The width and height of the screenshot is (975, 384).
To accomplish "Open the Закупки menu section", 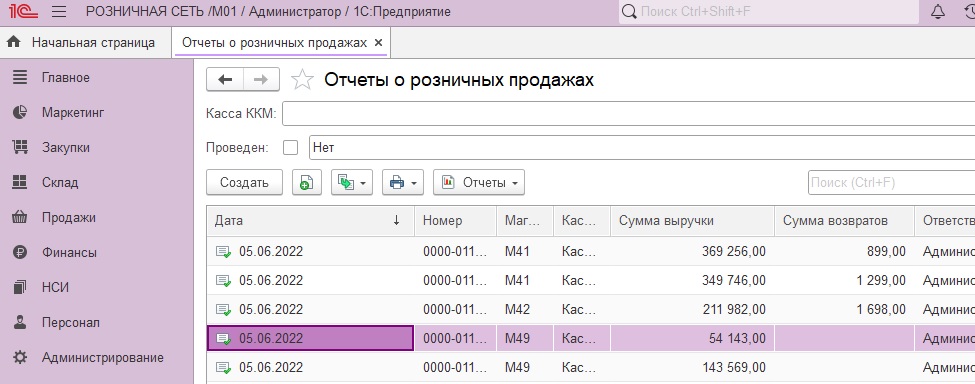I will coord(66,147).
